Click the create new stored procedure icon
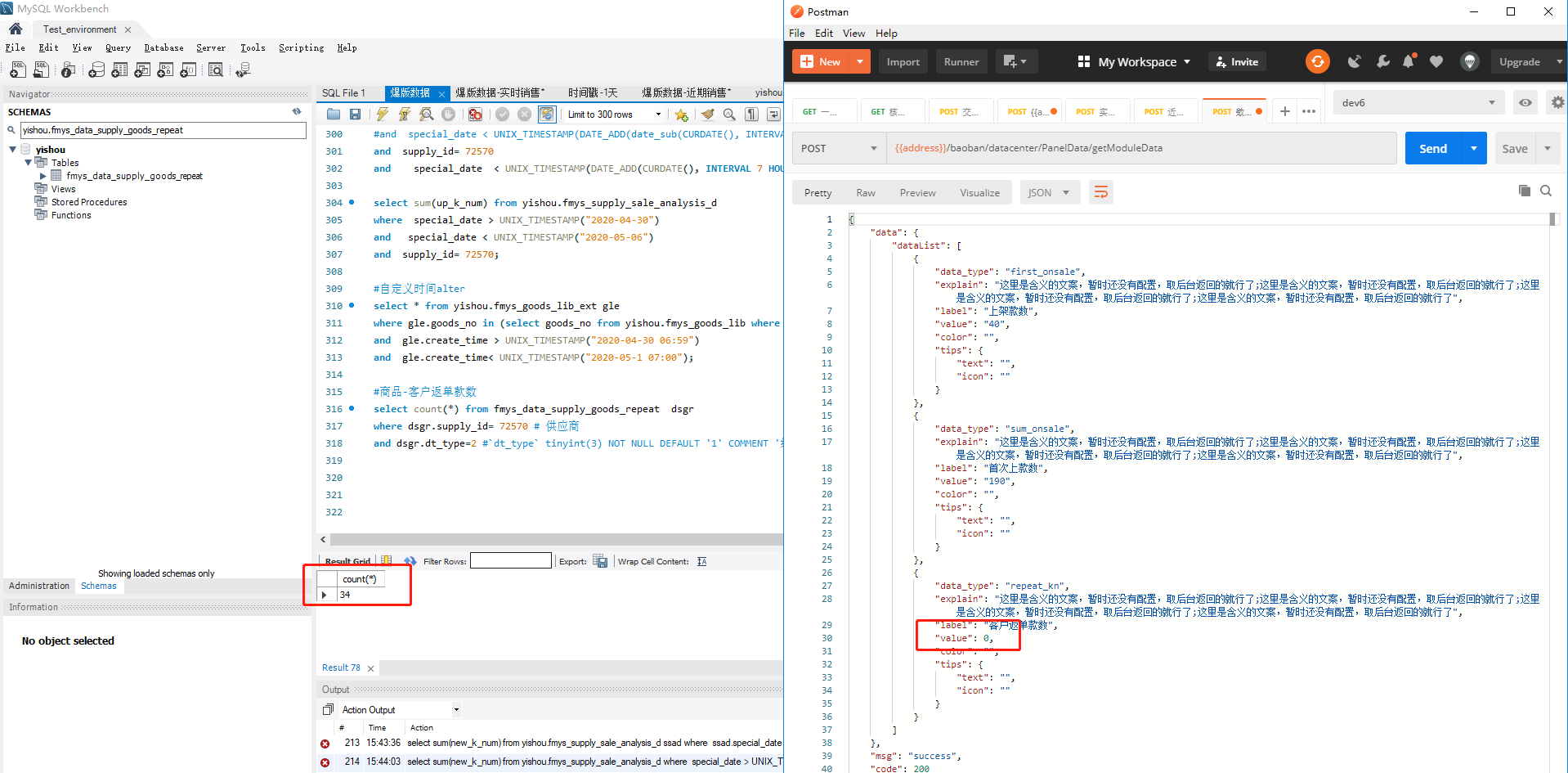 tap(165, 70)
